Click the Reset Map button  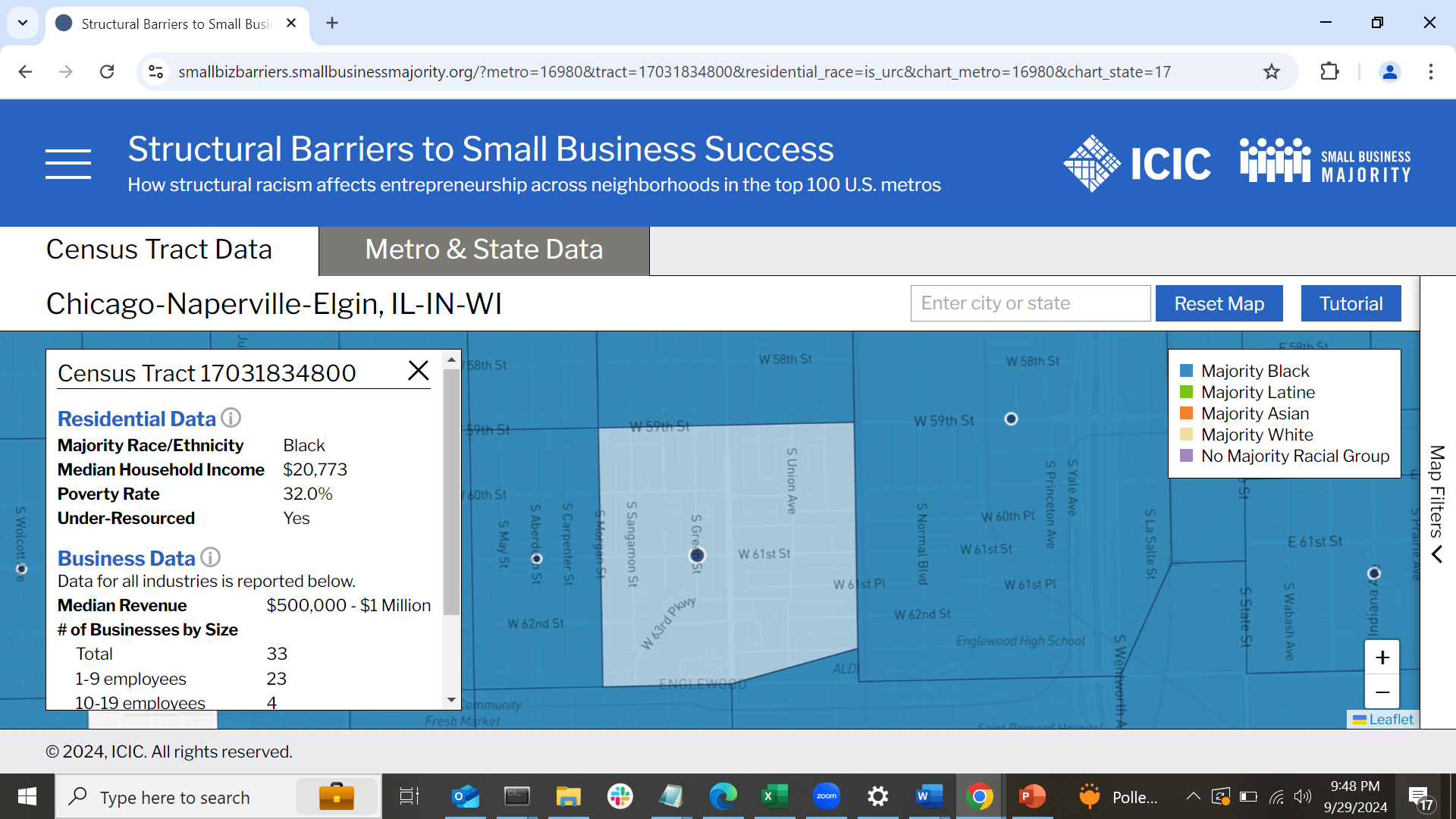click(1218, 303)
